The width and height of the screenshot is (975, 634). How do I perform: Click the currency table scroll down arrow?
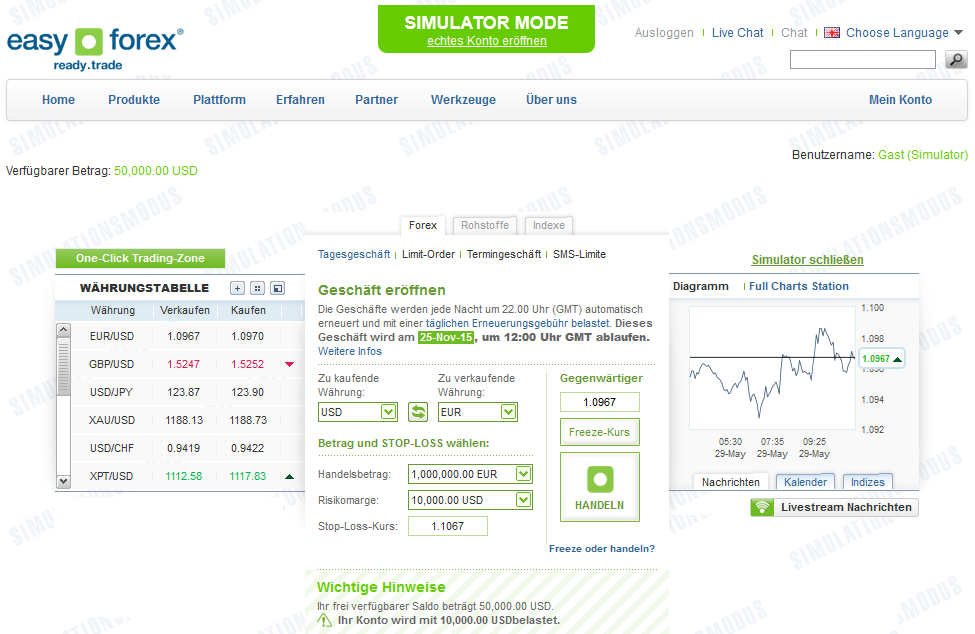63,482
